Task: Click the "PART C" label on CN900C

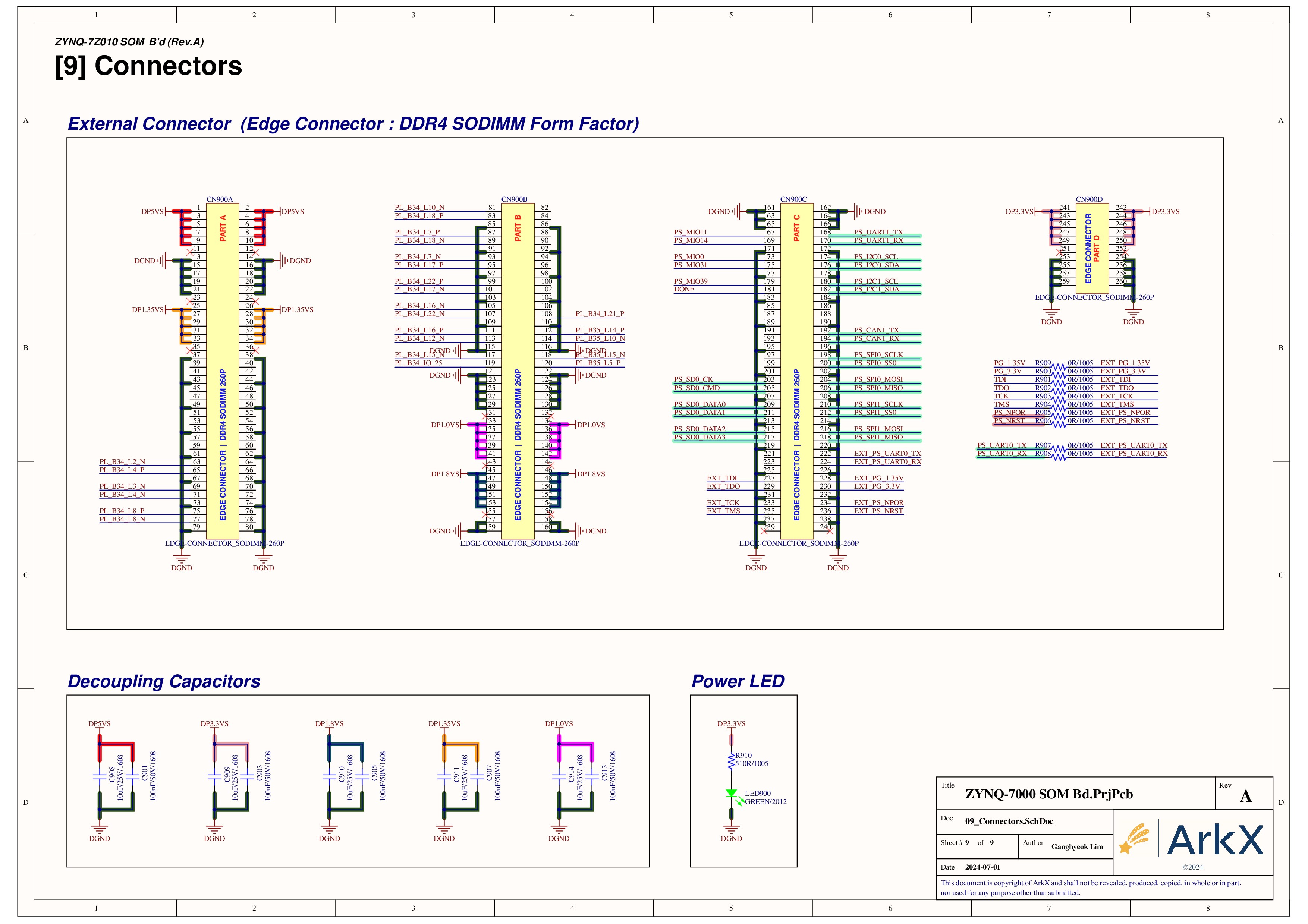Action: [x=796, y=228]
